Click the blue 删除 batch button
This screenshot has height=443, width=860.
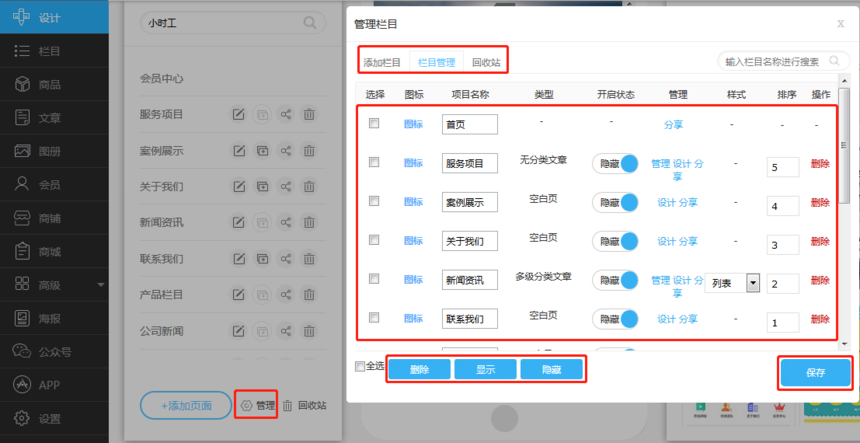click(x=420, y=370)
